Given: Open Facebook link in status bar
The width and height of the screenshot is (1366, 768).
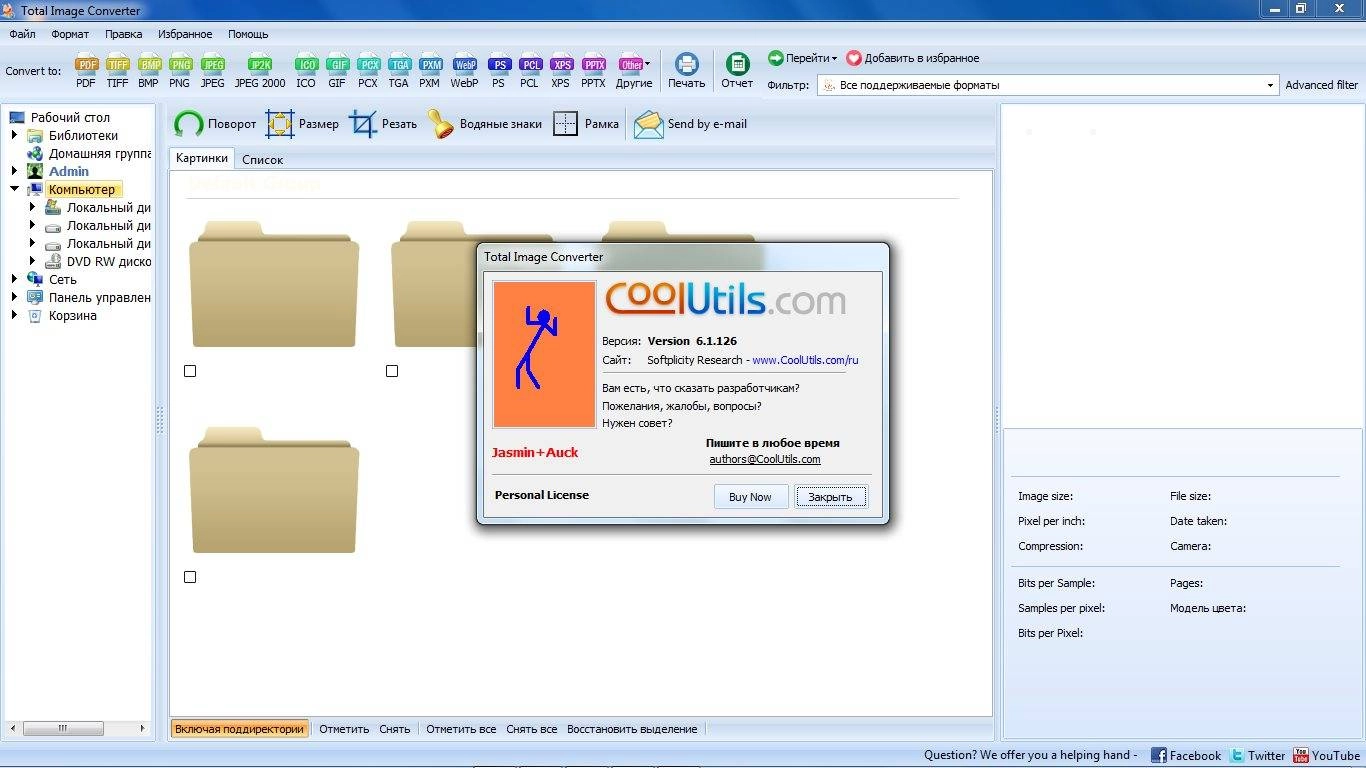Looking at the screenshot, I should tap(1186, 756).
